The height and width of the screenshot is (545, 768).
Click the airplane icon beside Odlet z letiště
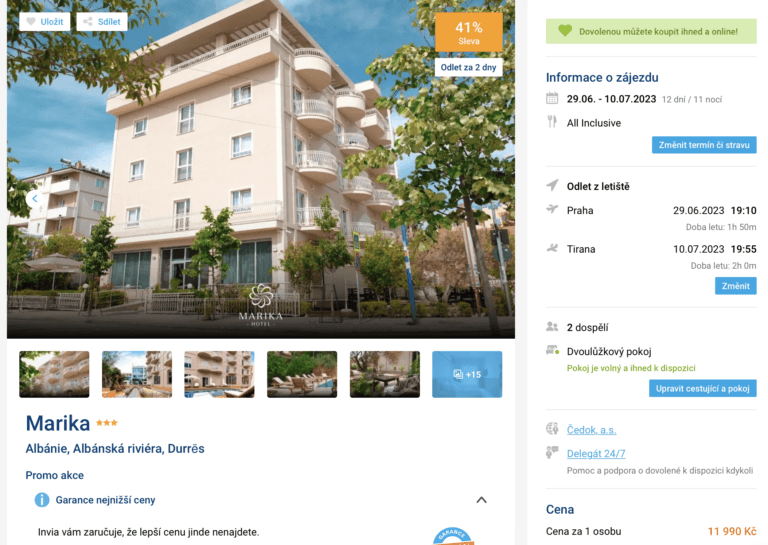click(x=552, y=186)
